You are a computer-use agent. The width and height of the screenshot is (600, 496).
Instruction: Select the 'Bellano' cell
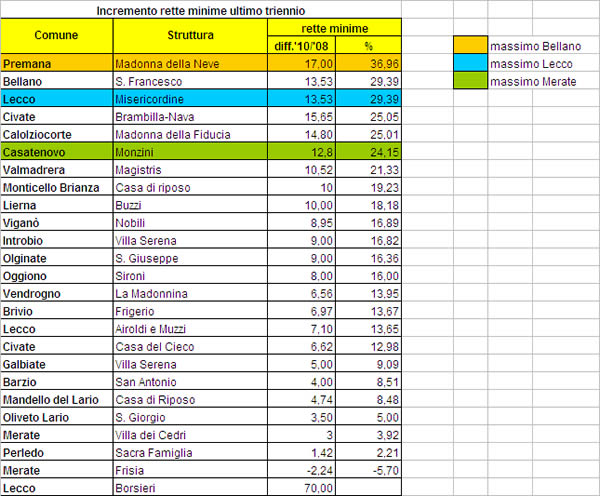(57, 80)
